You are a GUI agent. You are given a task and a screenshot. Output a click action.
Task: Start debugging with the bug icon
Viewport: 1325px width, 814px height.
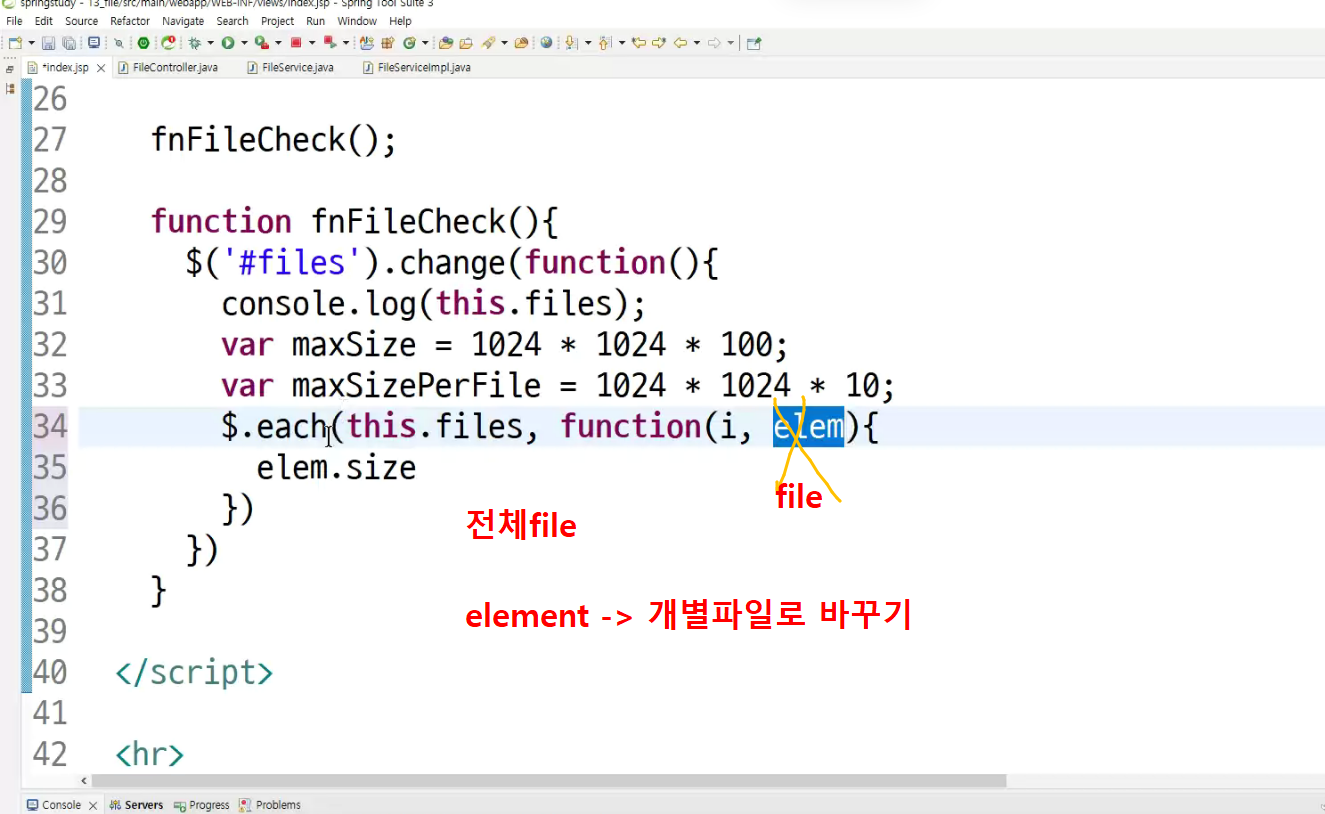(195, 43)
